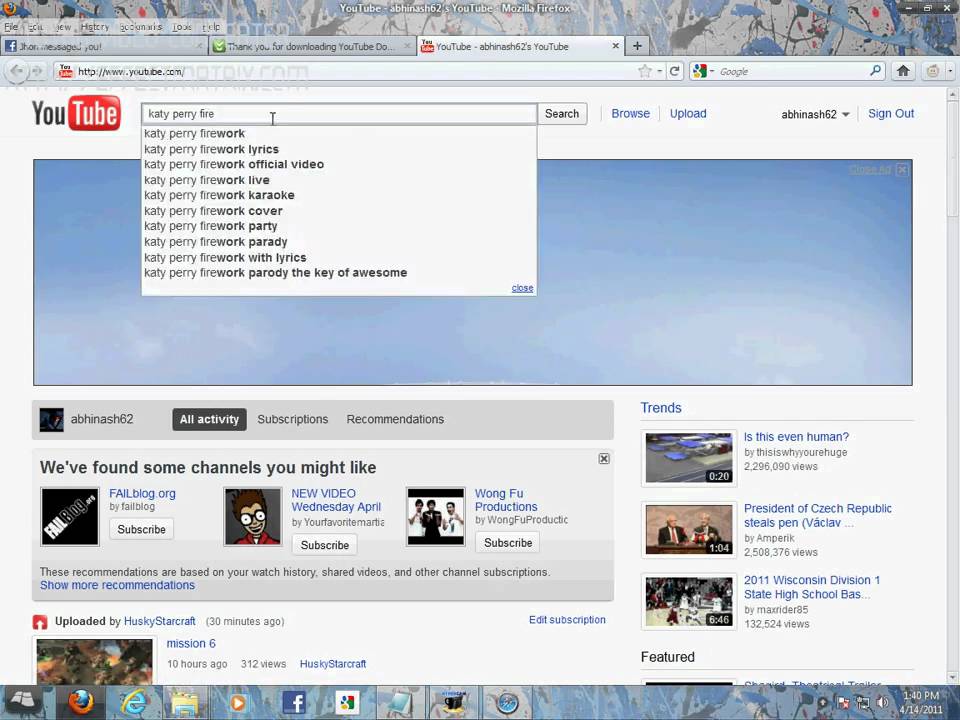The height and width of the screenshot is (720, 960).
Task: Open the History menu
Action: pyautogui.click(x=95, y=27)
